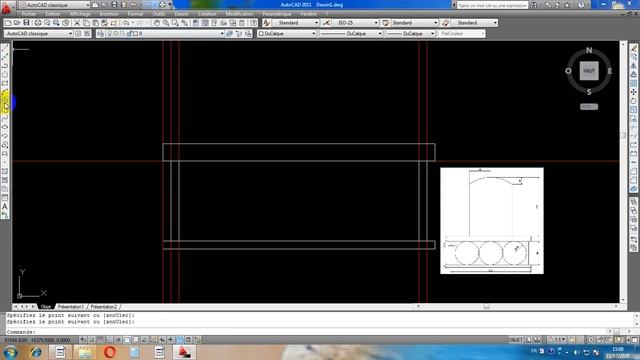
Task: Click the Save diskette icon in Standard toolbar
Action: [x=26, y=23]
